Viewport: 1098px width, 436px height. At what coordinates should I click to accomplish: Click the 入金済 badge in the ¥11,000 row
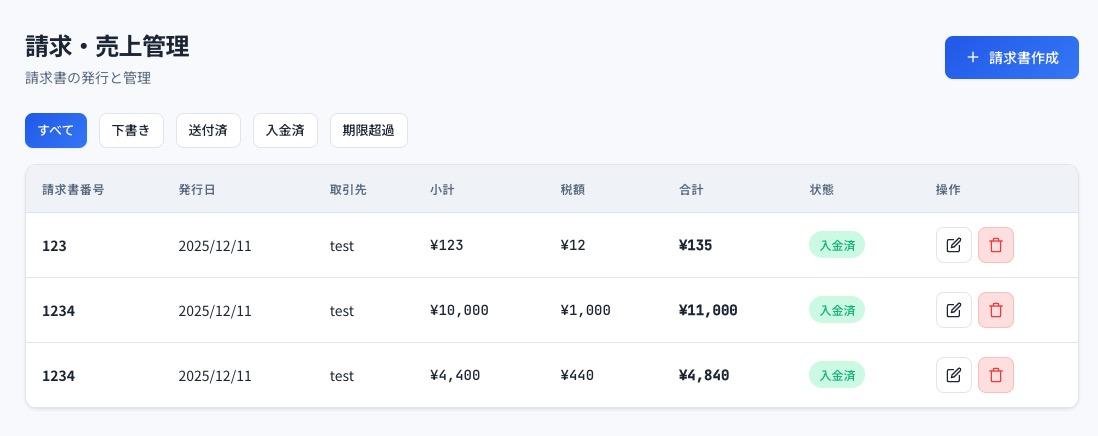tap(836, 310)
